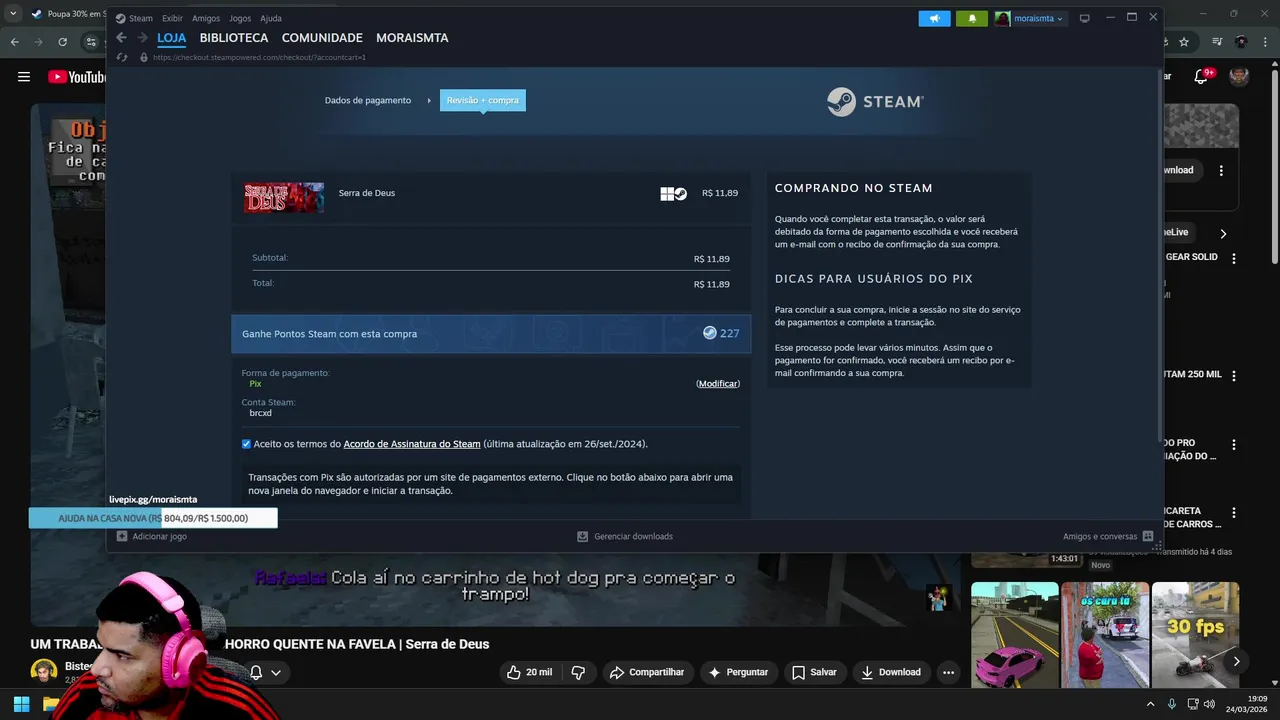Open YouTube account avatar
1280x720 pixels.
(x=1239, y=77)
